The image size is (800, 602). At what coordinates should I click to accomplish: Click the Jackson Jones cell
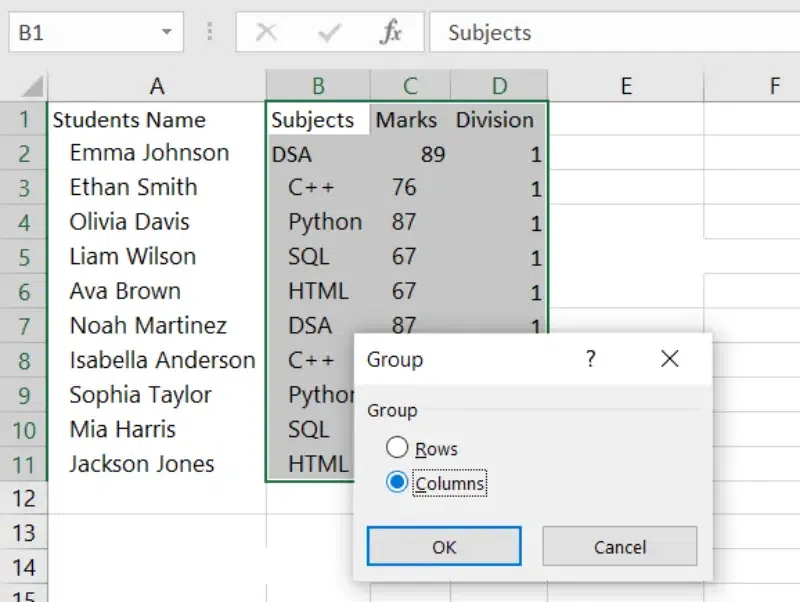[x=141, y=464]
